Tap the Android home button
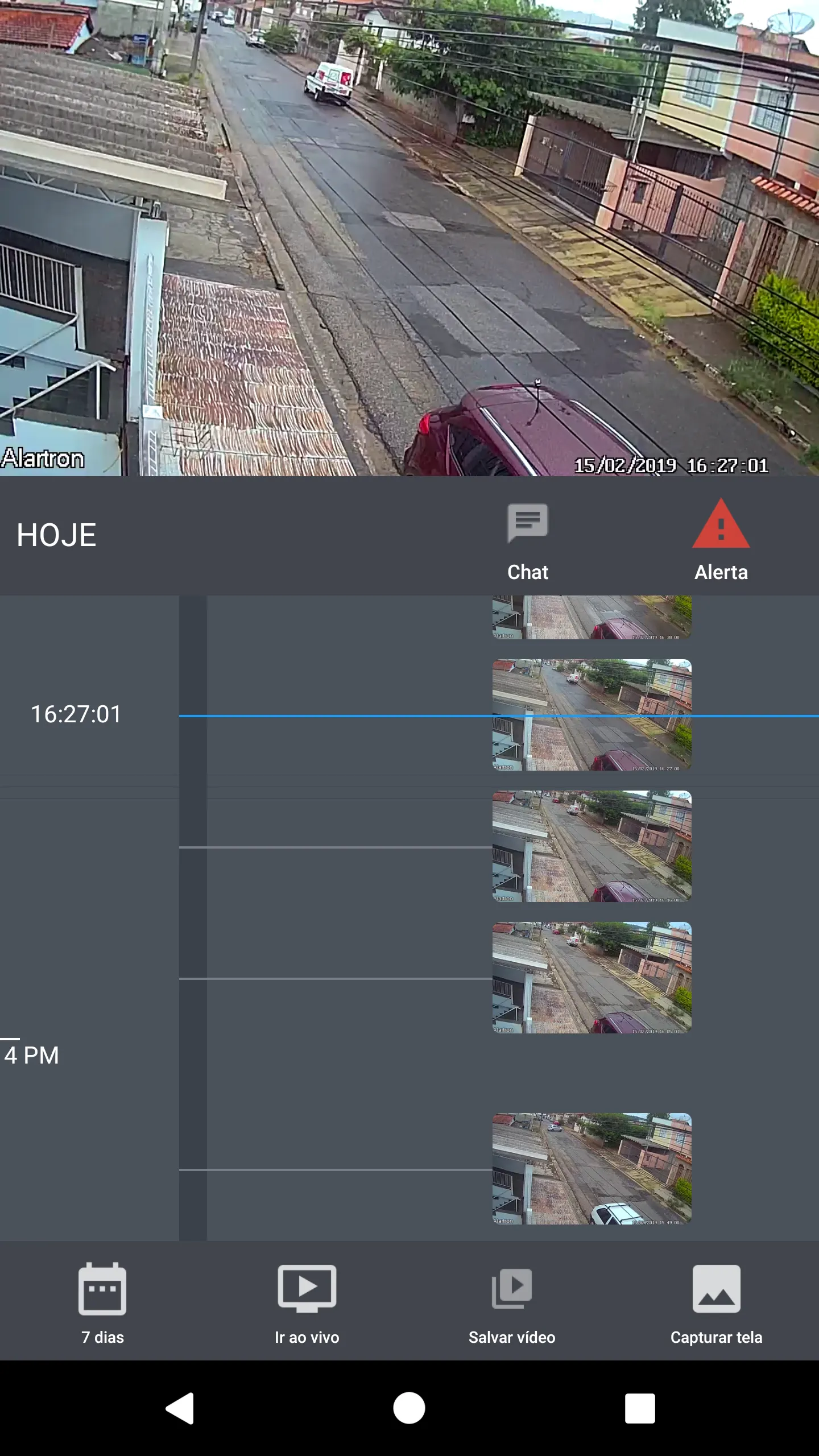Viewport: 819px width, 1456px height. 409,1408
